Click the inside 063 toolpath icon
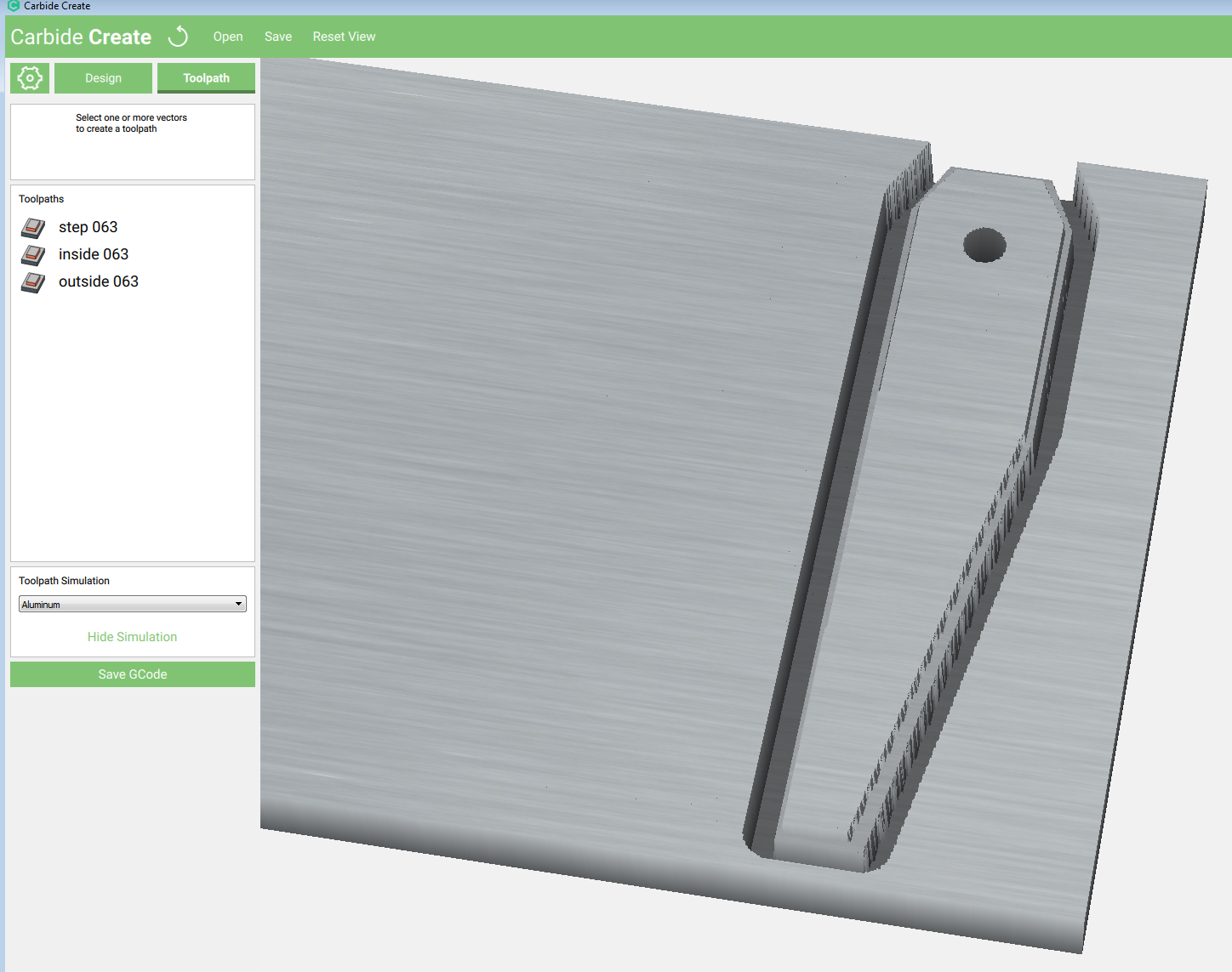1232x972 pixels. (x=33, y=254)
